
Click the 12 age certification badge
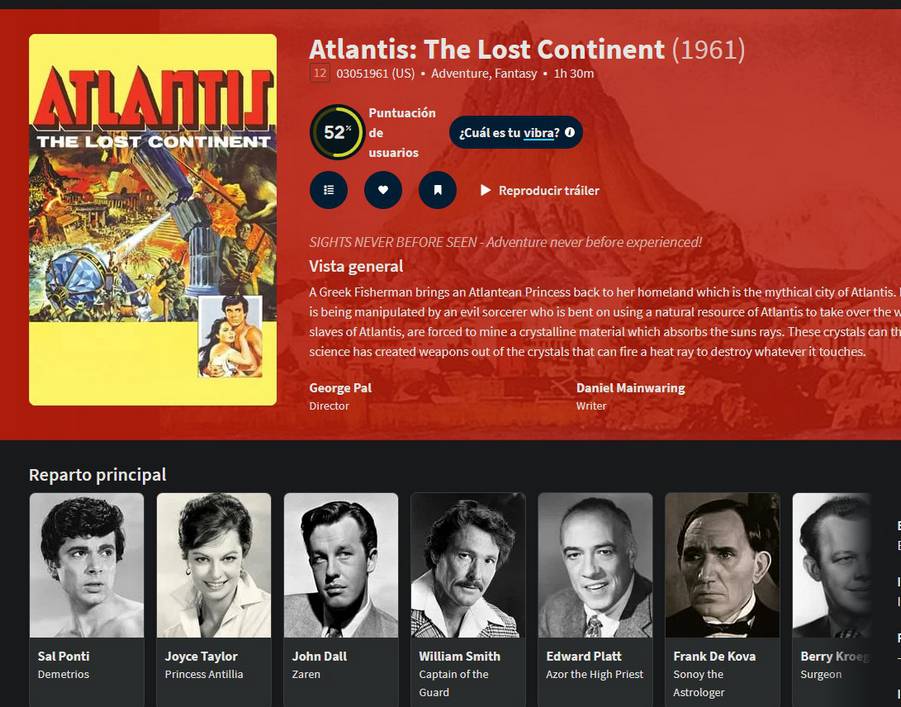coord(319,74)
